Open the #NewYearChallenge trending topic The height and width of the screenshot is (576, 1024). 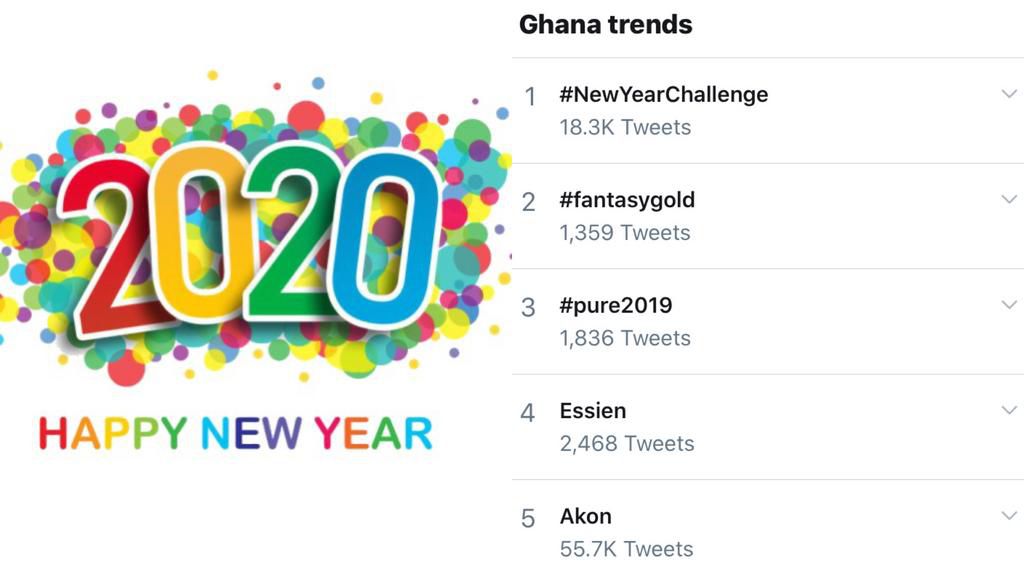[663, 94]
